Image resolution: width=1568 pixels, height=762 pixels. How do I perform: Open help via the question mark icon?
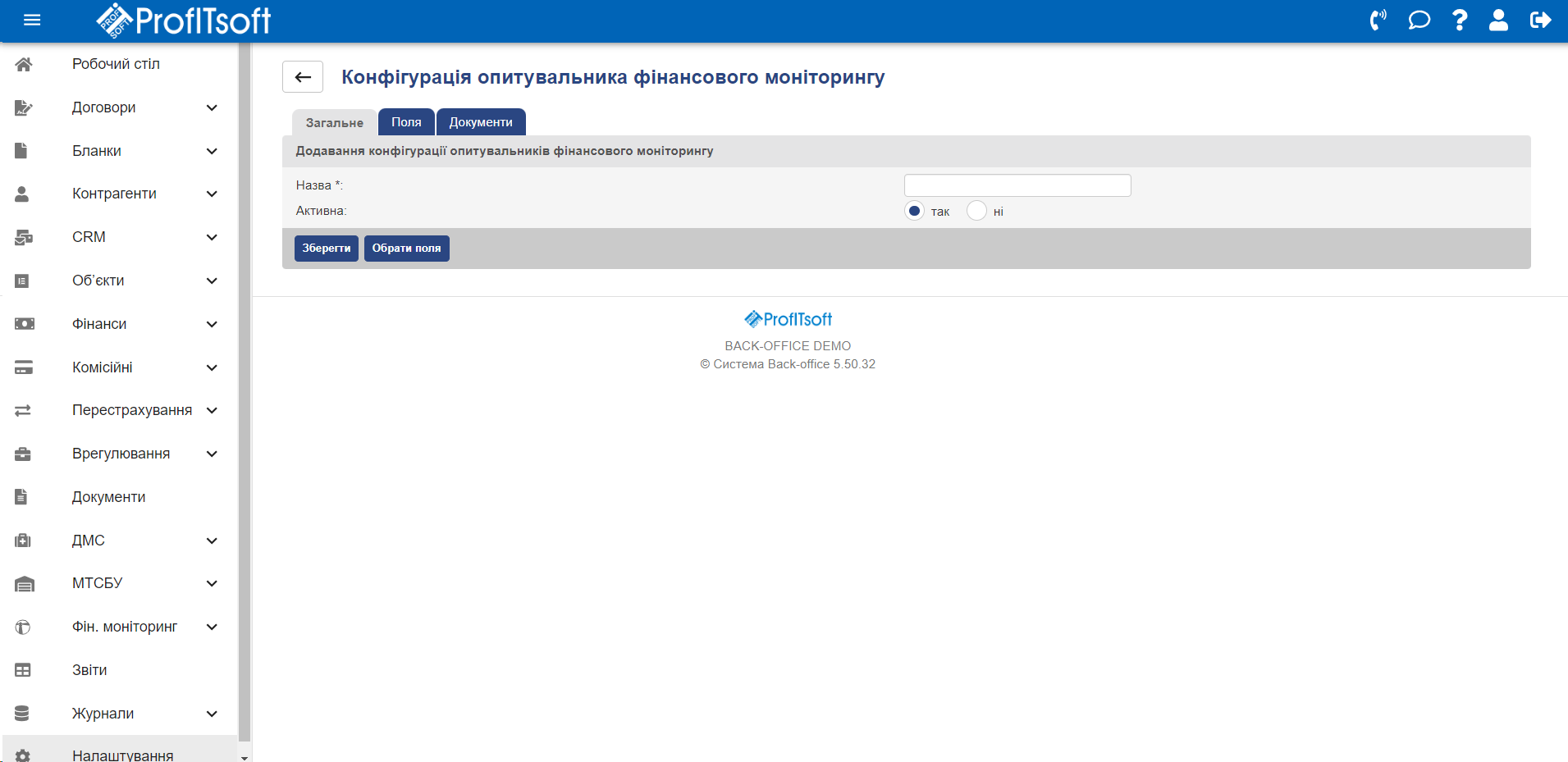(x=1459, y=21)
